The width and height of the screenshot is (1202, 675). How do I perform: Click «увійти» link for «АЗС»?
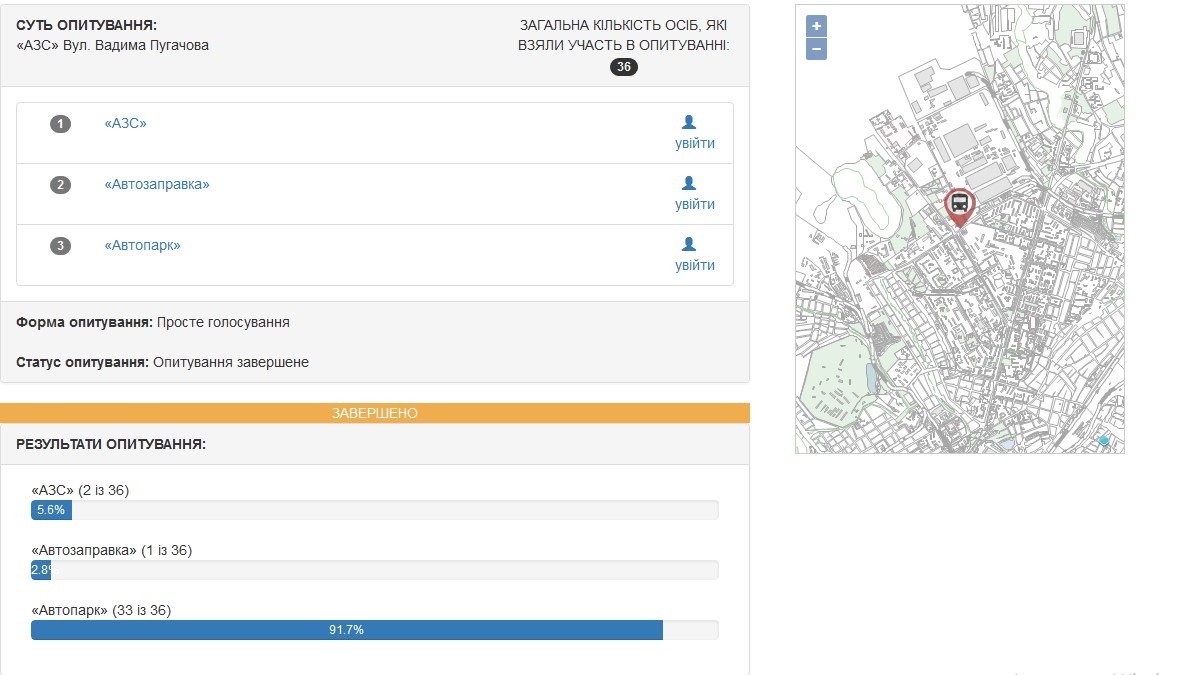click(695, 143)
